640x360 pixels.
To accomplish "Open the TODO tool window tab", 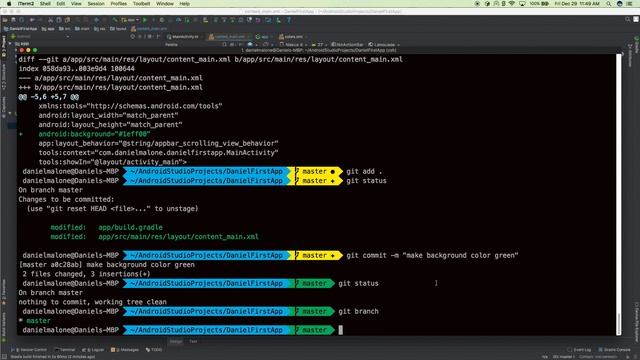I will click(x=154, y=350).
